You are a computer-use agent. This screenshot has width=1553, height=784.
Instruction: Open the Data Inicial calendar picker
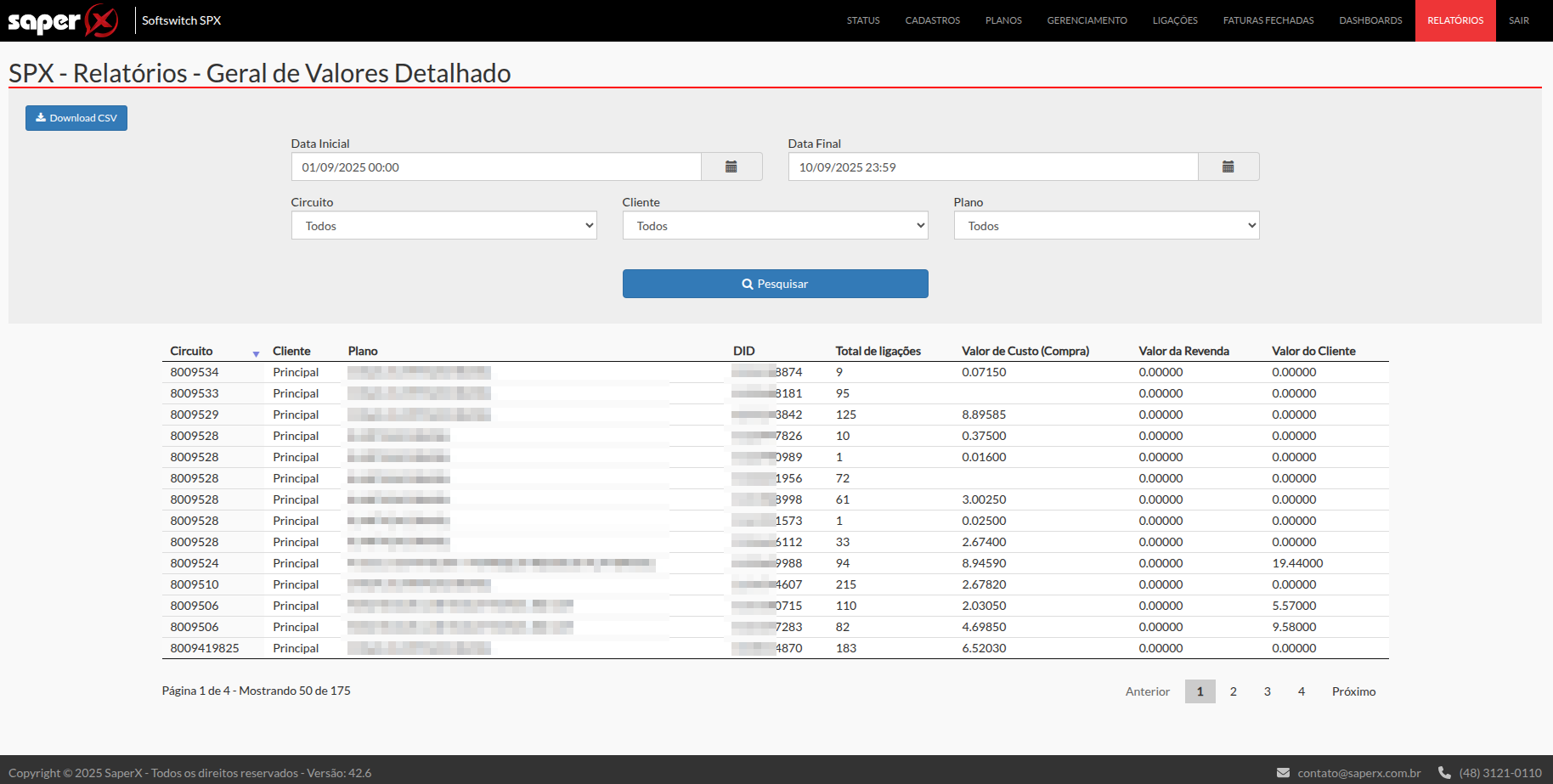[x=731, y=166]
